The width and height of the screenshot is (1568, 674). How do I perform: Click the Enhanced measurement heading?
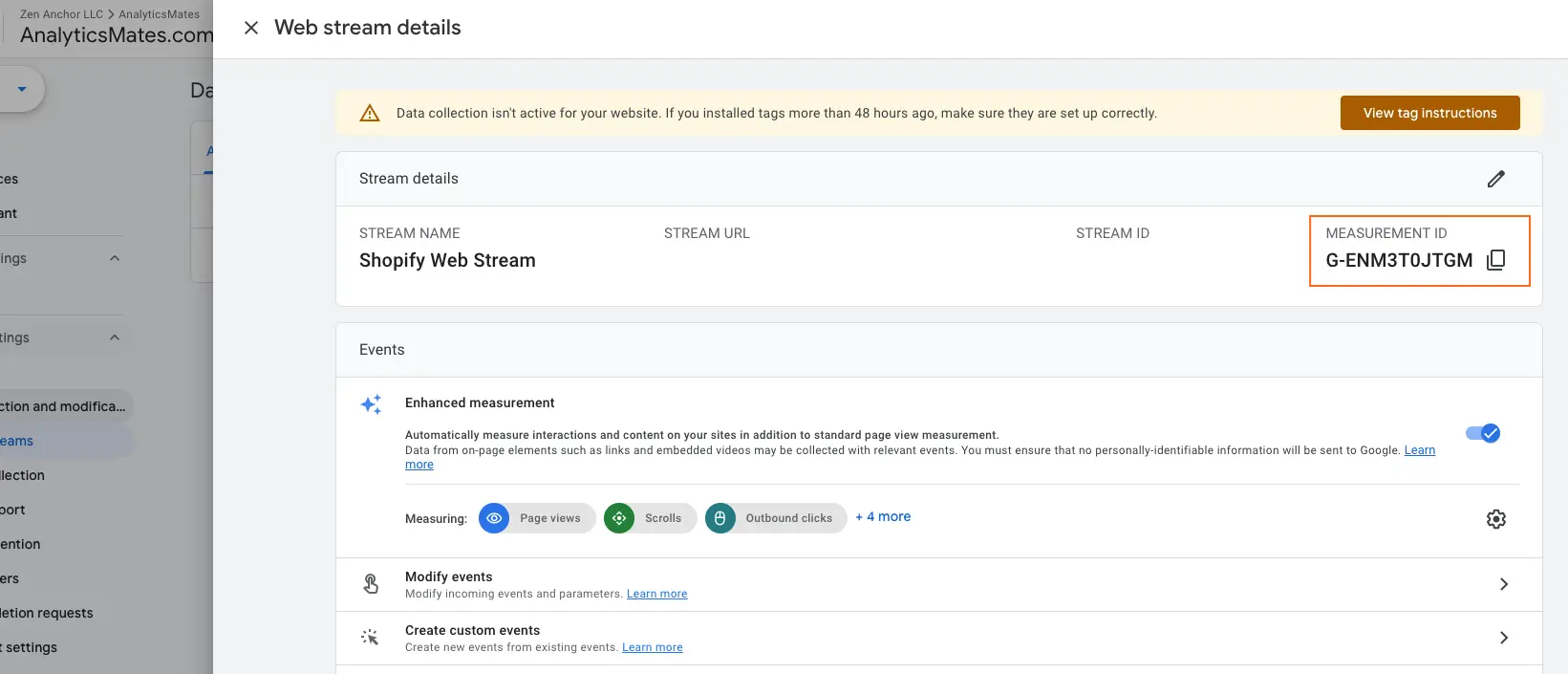(480, 402)
